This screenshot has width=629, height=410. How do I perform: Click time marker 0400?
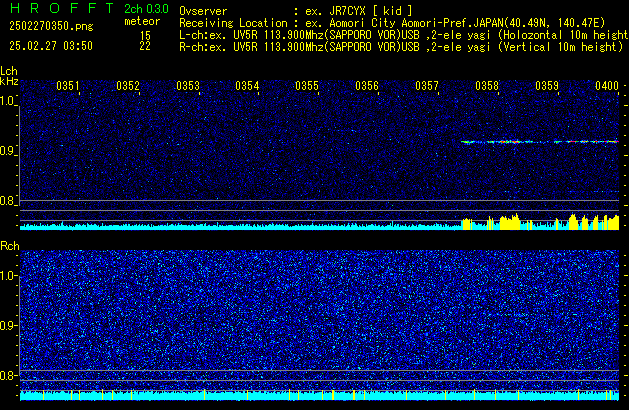click(x=607, y=86)
